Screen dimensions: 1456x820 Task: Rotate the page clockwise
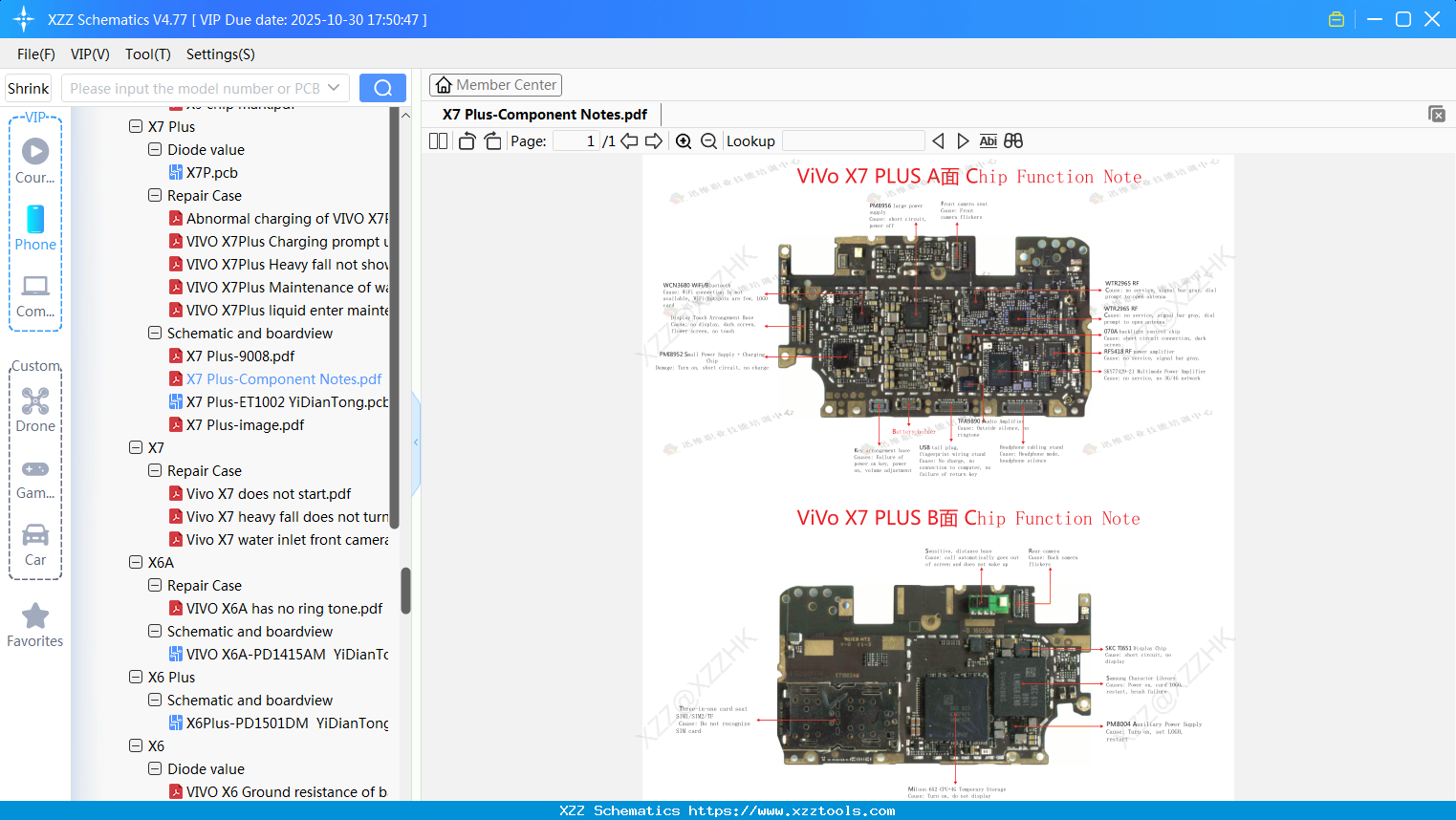(x=492, y=140)
